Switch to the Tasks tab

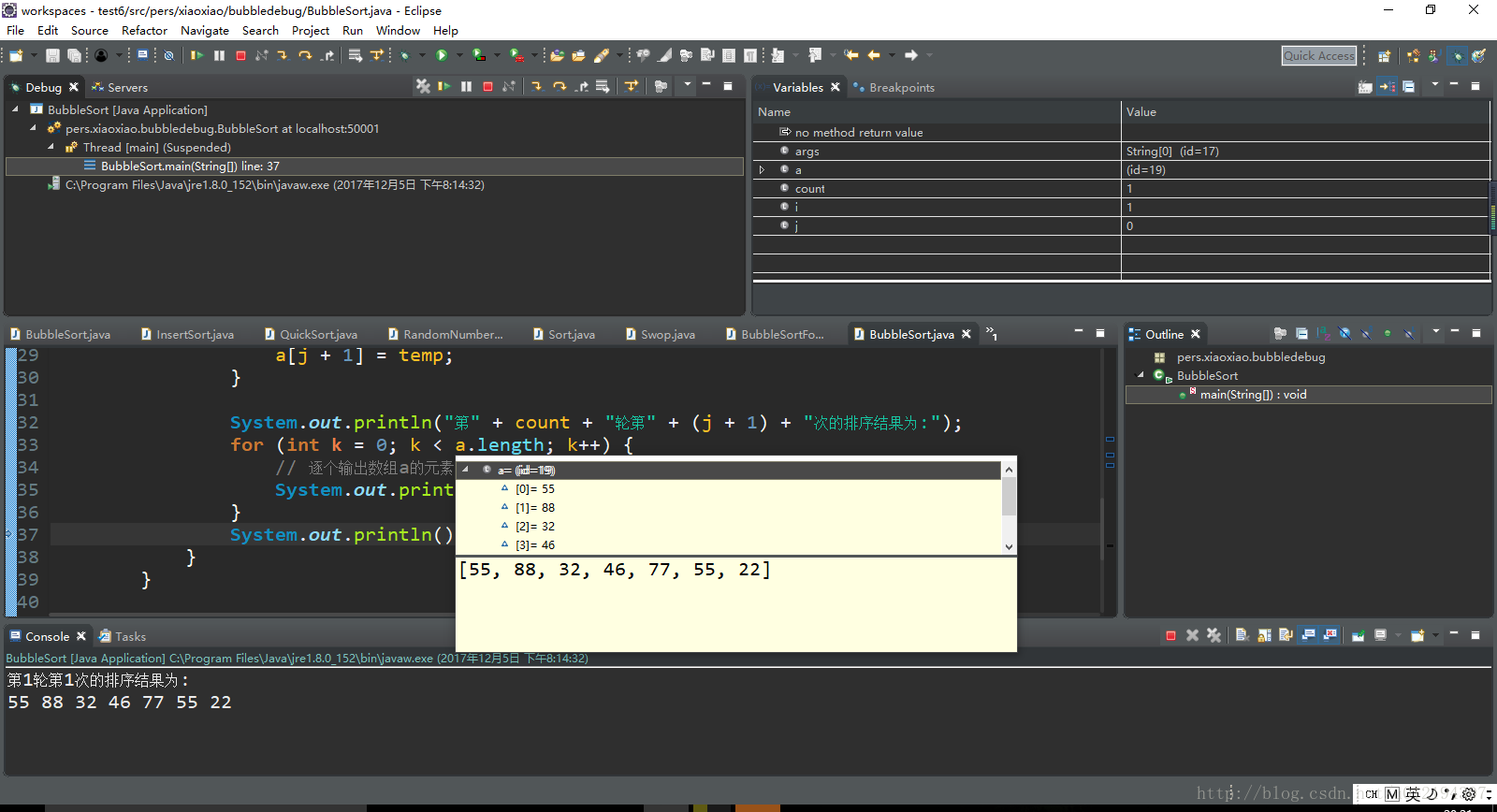pos(123,636)
